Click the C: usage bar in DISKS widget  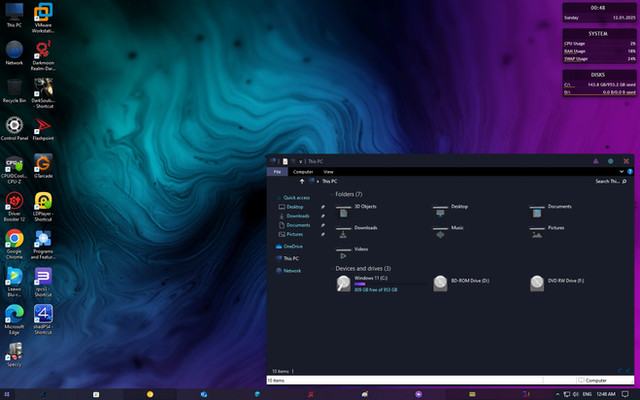[x=600, y=87]
